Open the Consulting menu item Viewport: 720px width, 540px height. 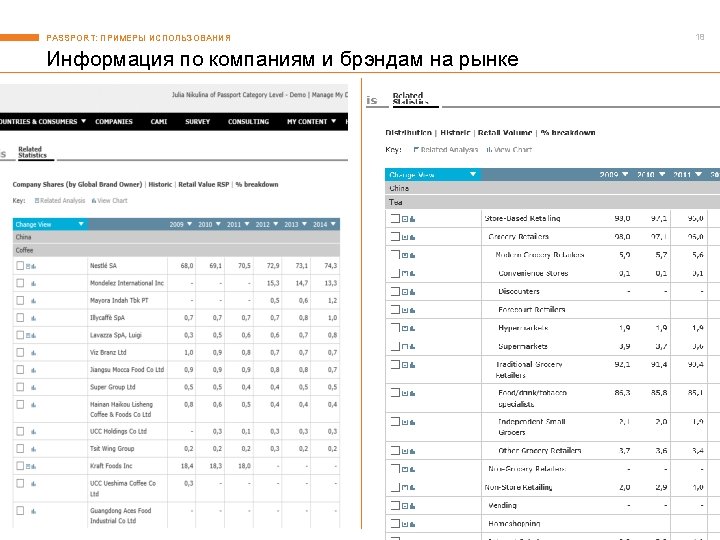coord(248,122)
